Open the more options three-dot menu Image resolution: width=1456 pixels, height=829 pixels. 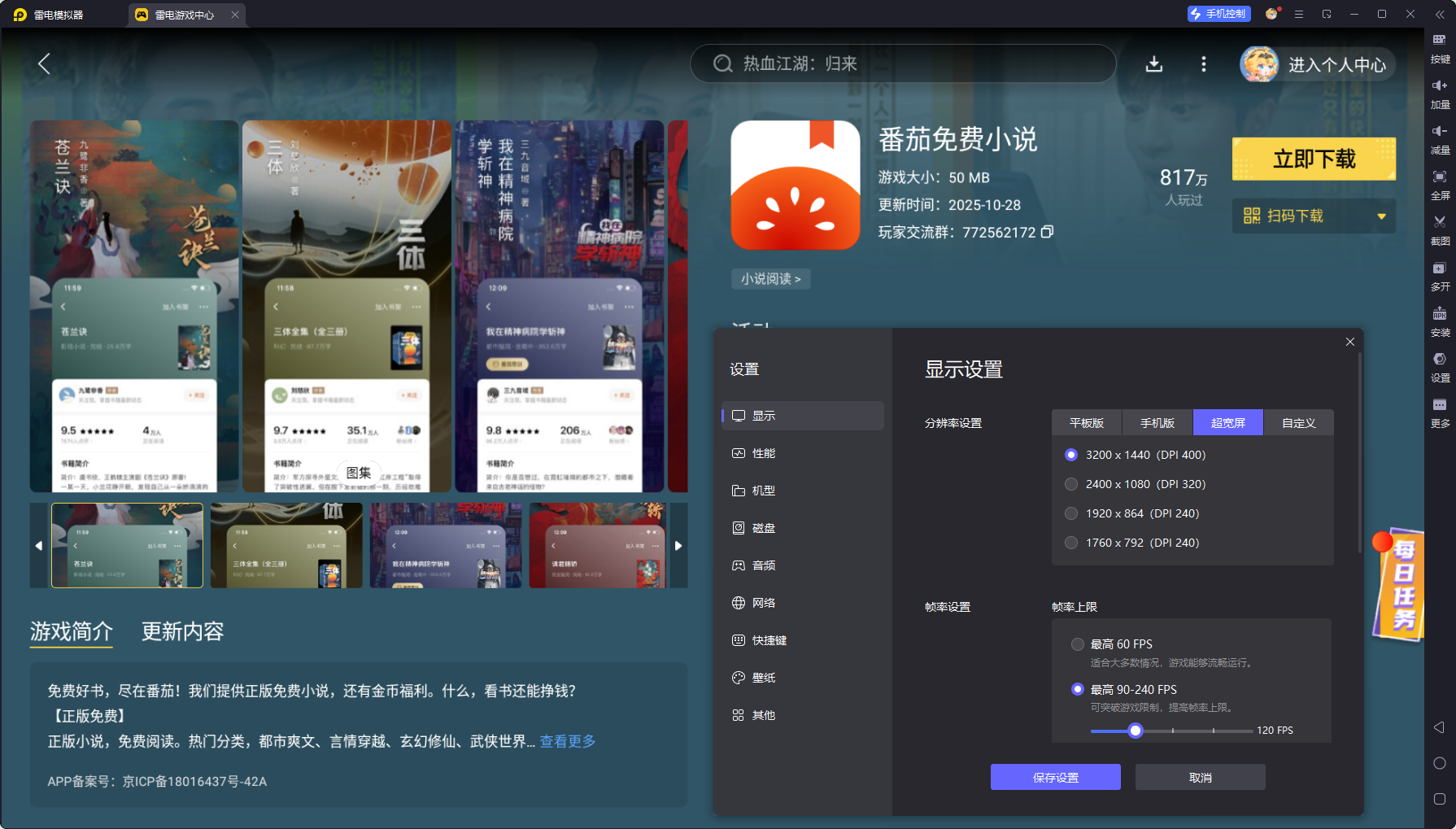click(x=1203, y=63)
